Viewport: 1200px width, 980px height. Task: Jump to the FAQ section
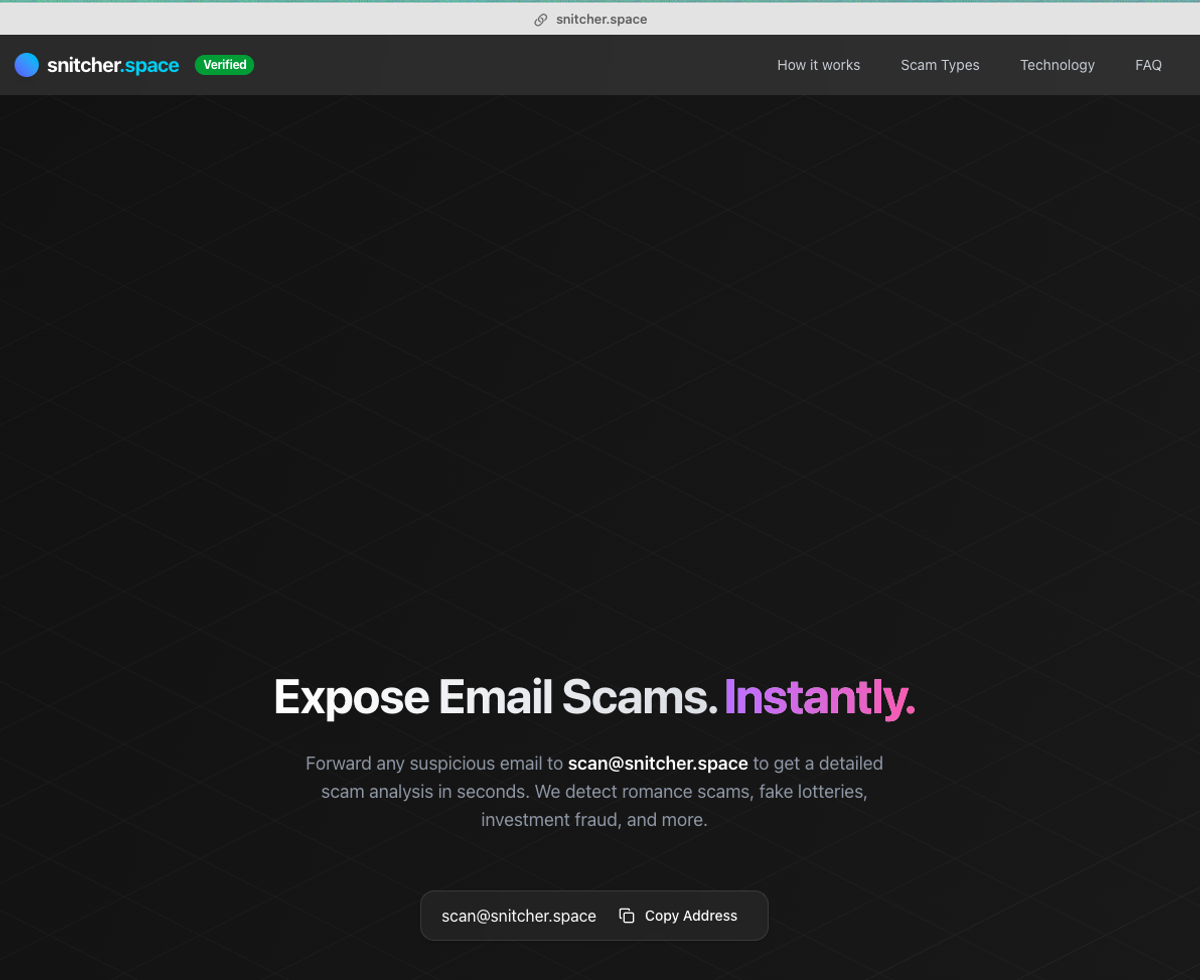point(1148,65)
